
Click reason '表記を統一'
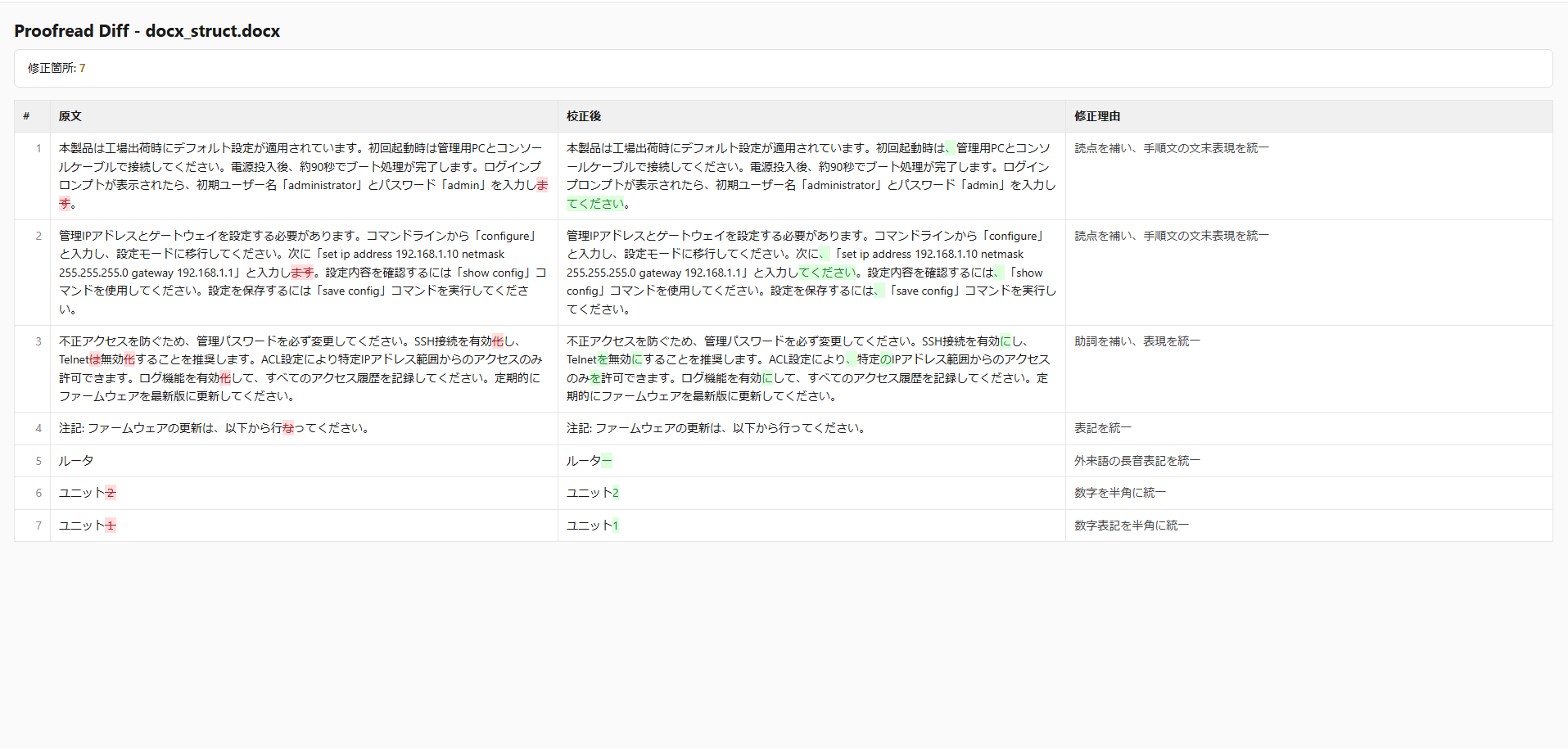[1103, 428]
